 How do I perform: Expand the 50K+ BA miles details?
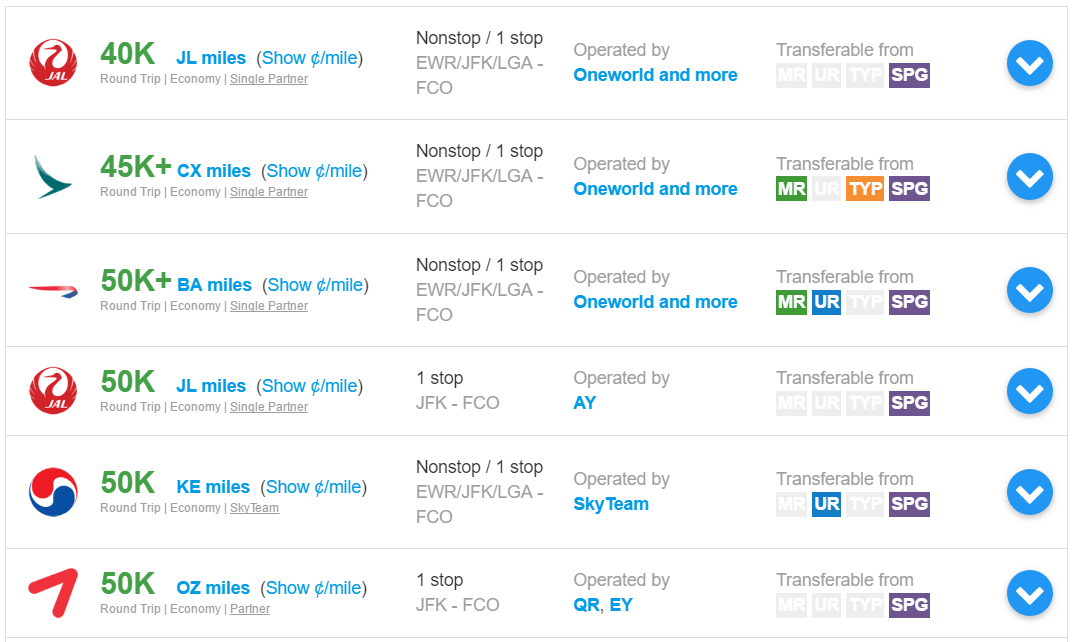coord(1029,291)
